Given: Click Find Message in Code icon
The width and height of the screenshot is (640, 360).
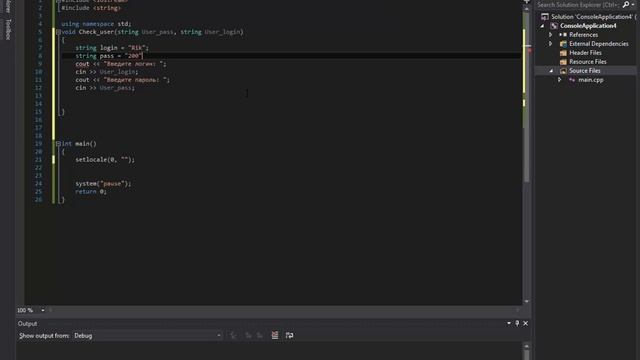Looking at the screenshot, I should 233,336.
